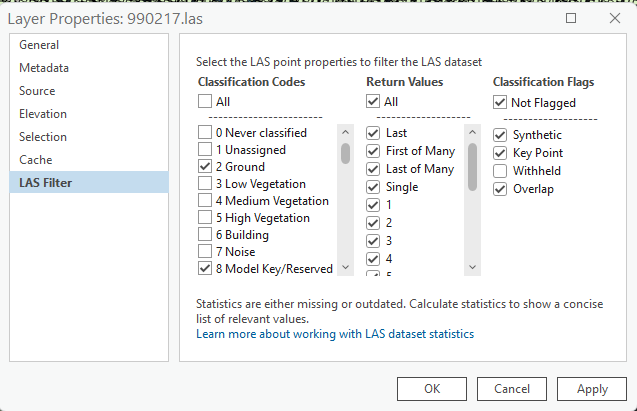This screenshot has height=411, width=637.
Task: Check 5 High Vegetation class code
Action: (x=205, y=217)
